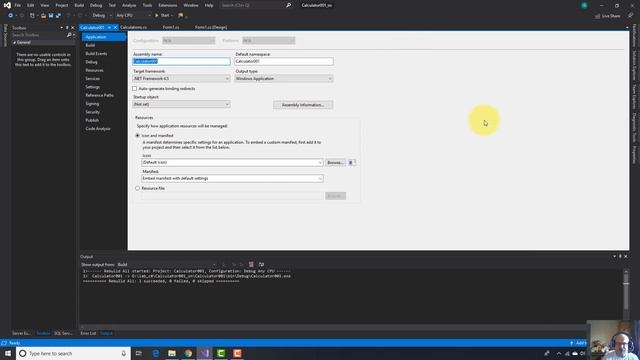Click the green Camtasia taskbar icon

(221, 353)
